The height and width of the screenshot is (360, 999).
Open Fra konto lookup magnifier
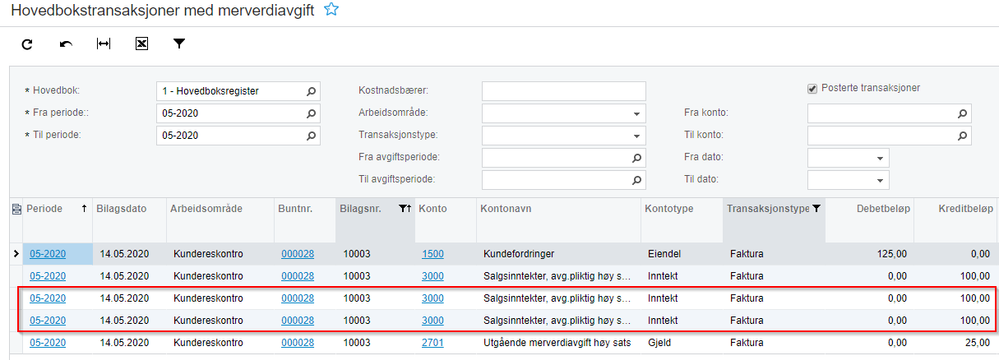click(961, 114)
